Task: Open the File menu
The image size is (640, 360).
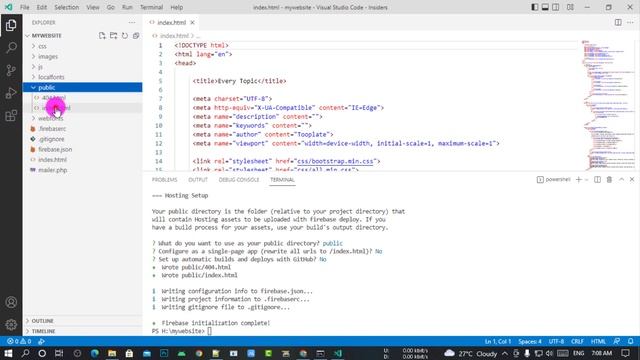Action: [24, 7]
